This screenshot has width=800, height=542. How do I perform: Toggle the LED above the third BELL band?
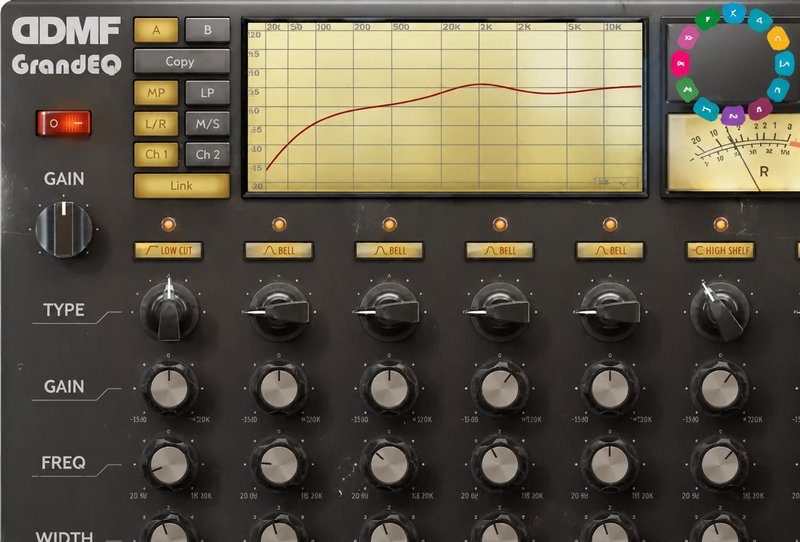[500, 224]
